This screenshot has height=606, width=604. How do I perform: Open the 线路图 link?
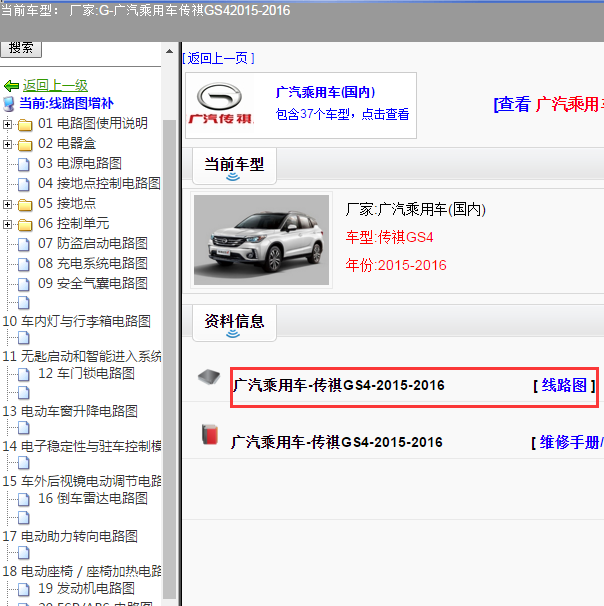(x=564, y=386)
